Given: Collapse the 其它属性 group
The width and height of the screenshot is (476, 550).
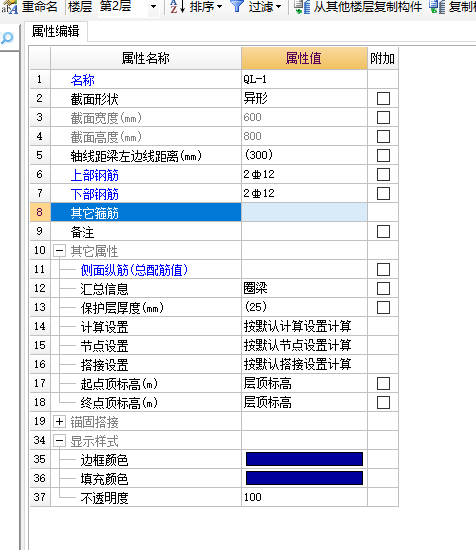Looking at the screenshot, I should 59,250.
